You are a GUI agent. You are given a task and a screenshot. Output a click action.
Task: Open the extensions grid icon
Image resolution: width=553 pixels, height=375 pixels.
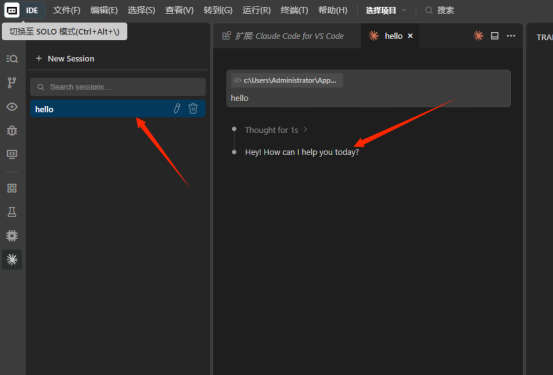click(12, 188)
